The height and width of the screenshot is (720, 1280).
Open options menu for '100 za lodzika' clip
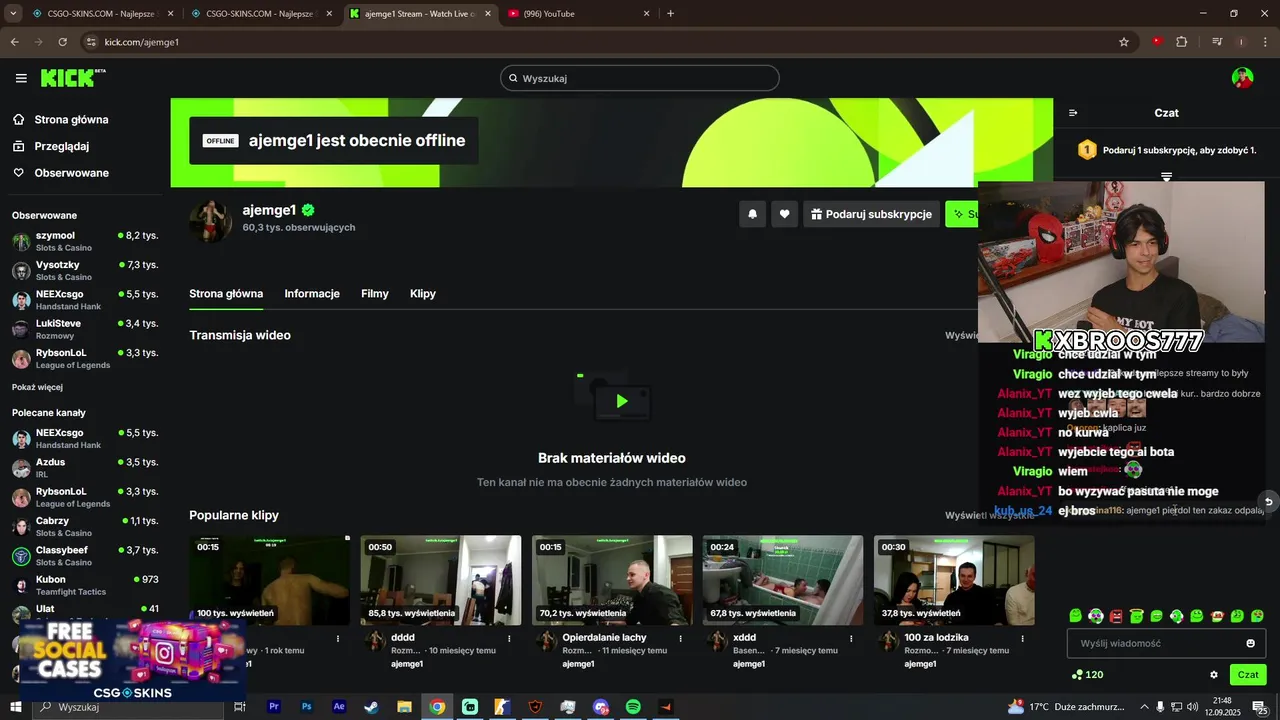[x=1023, y=638]
